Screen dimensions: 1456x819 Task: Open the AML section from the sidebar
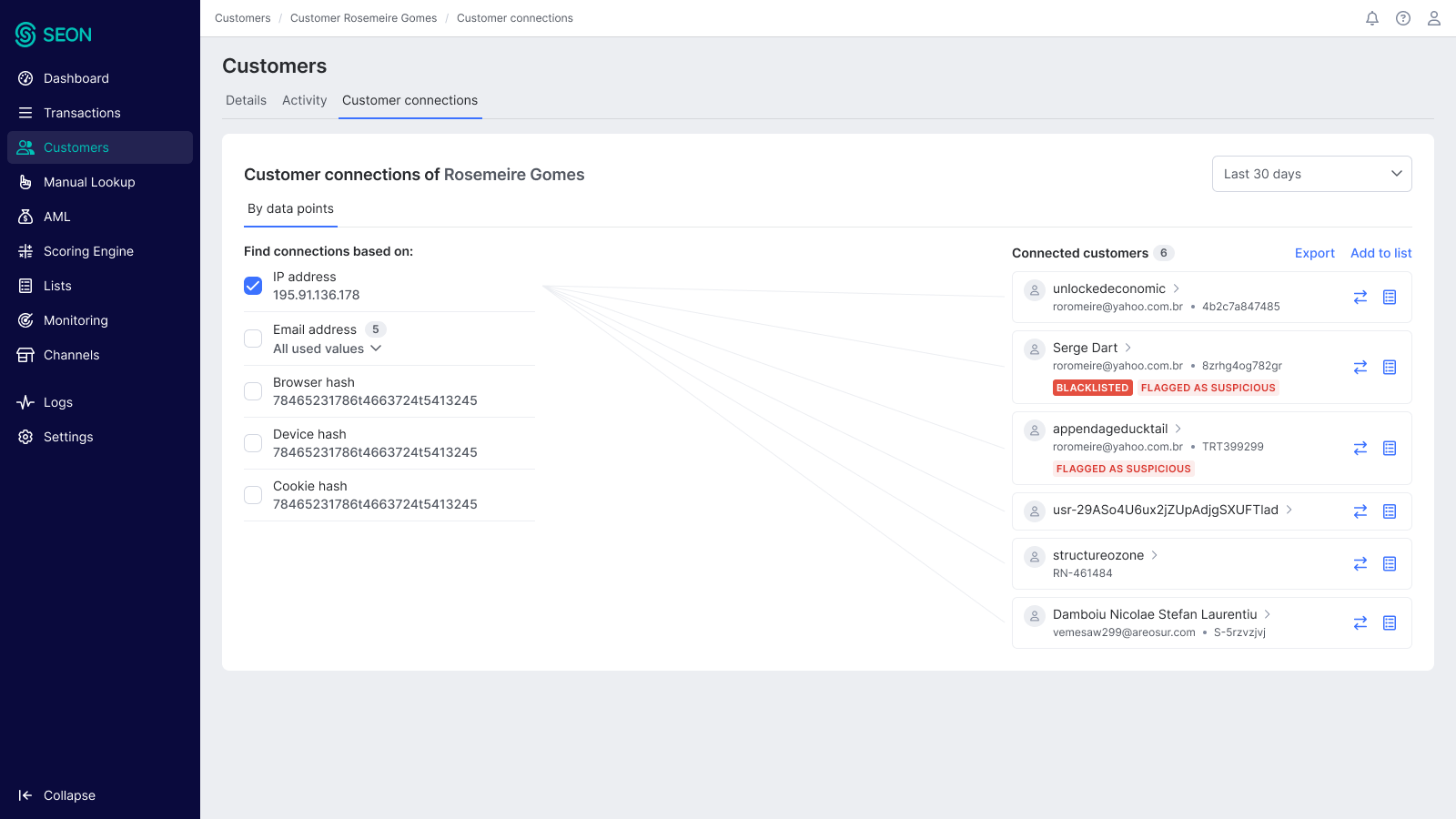(x=57, y=216)
